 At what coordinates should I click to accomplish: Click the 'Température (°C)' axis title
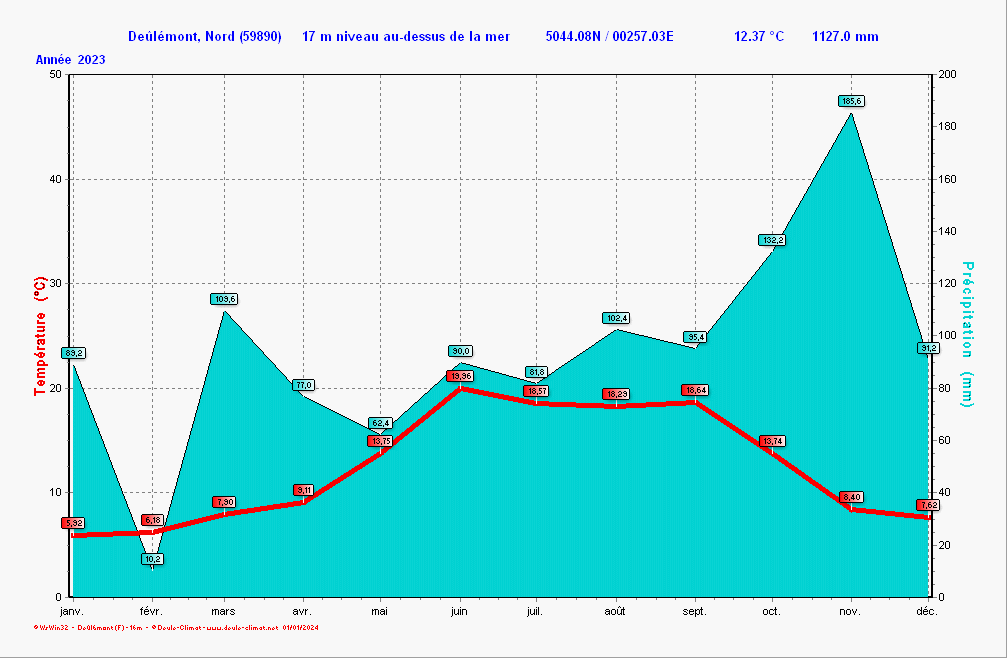tap(40, 335)
